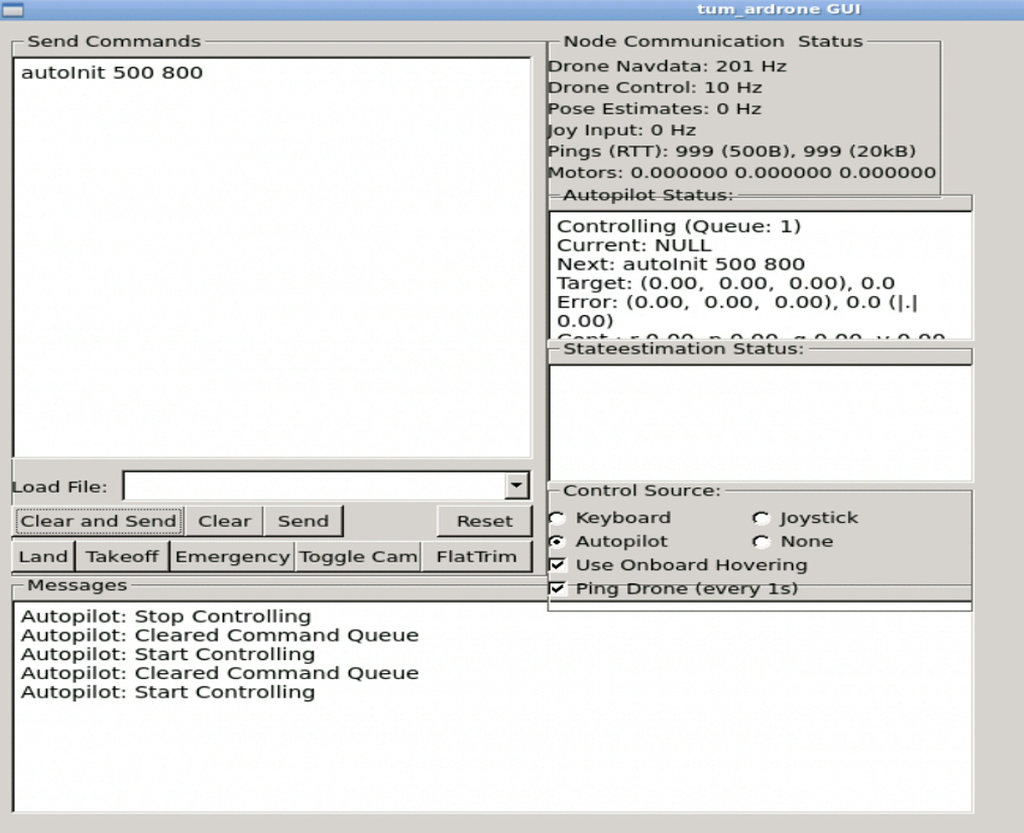This screenshot has height=833, width=1024.
Task: Open the Load File dropdown
Action: click(516, 485)
